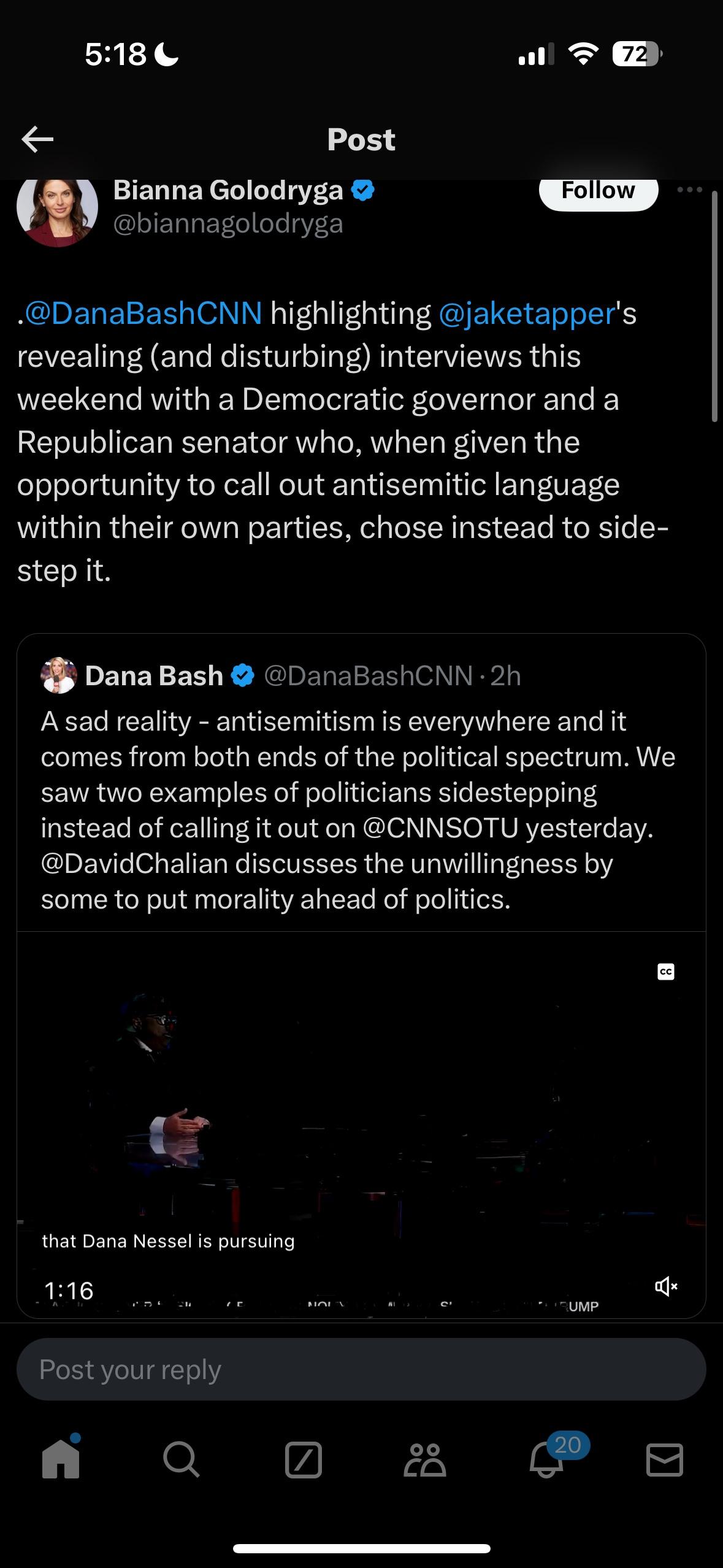
Task: Open the @jaketapper mention link
Action: (527, 313)
